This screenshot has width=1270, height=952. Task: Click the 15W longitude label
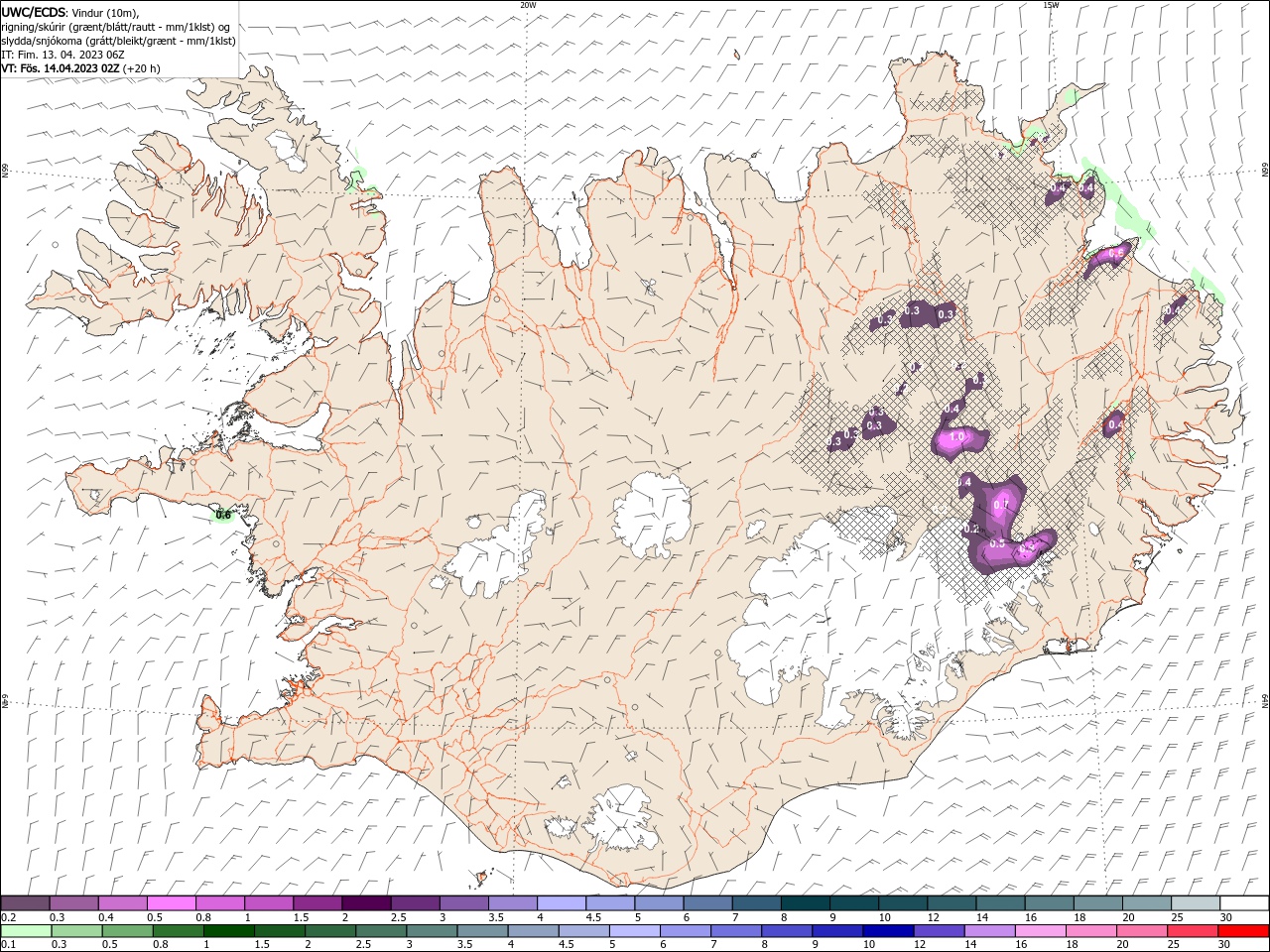point(1051,5)
